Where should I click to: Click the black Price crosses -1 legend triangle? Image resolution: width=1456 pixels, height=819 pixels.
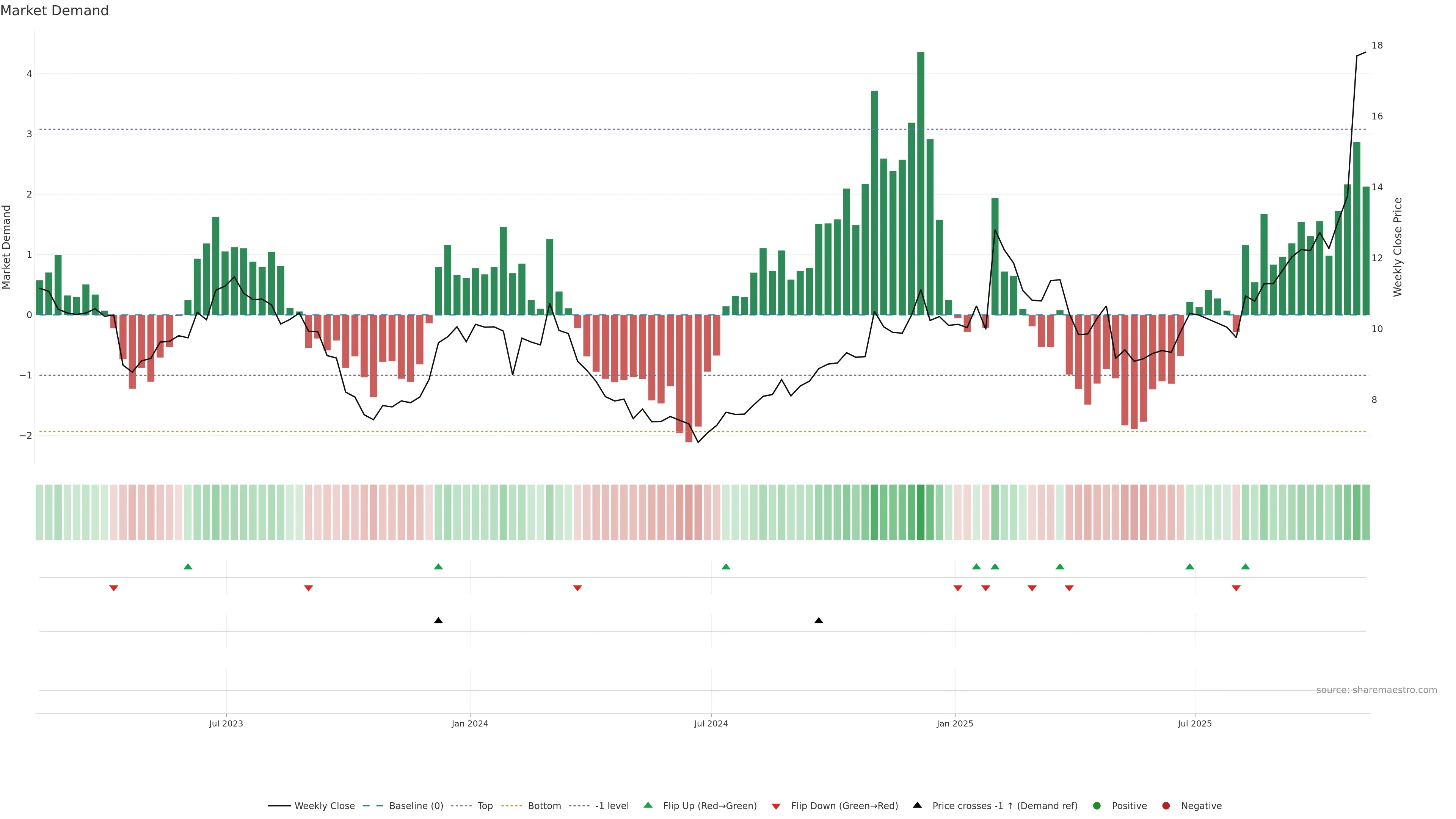tap(917, 805)
